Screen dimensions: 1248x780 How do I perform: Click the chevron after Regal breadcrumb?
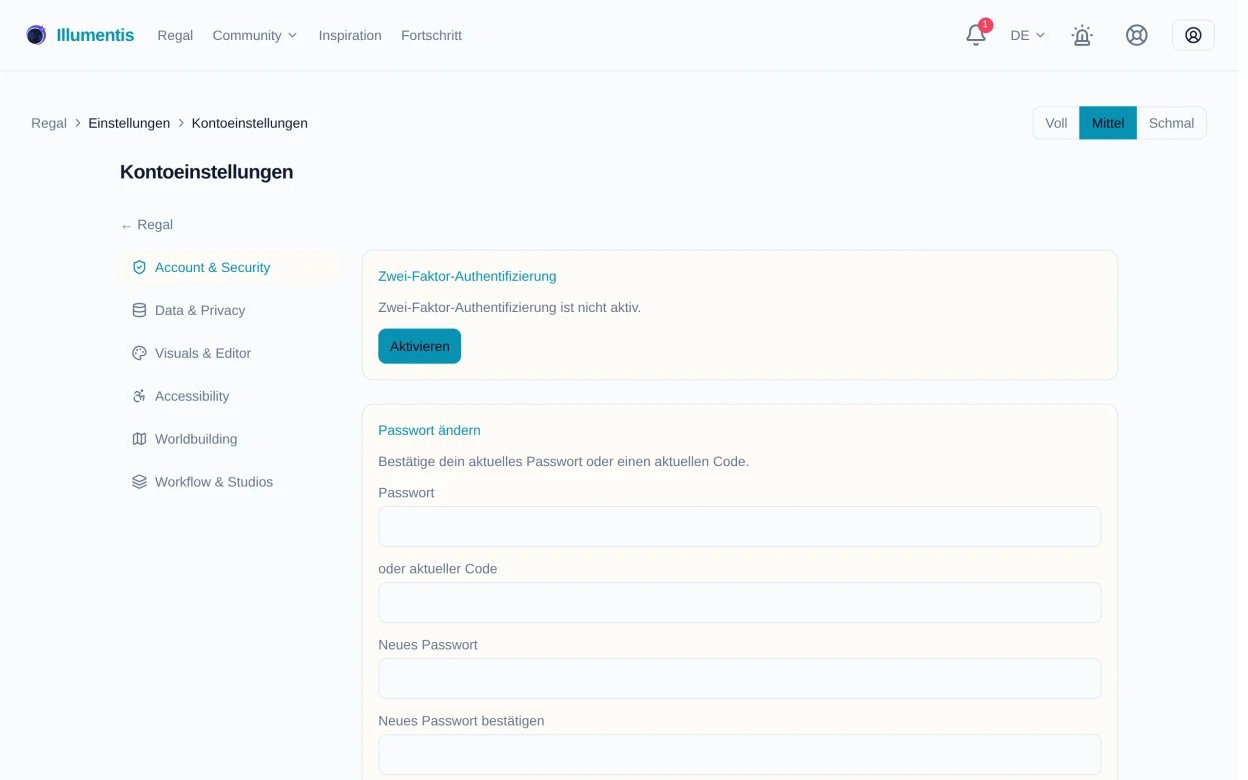pos(78,123)
